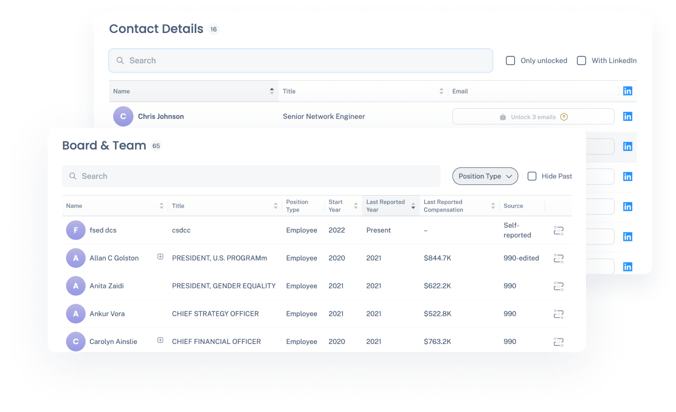Click the Contact Details search field
This screenshot has height=412, width=676.
click(x=300, y=61)
